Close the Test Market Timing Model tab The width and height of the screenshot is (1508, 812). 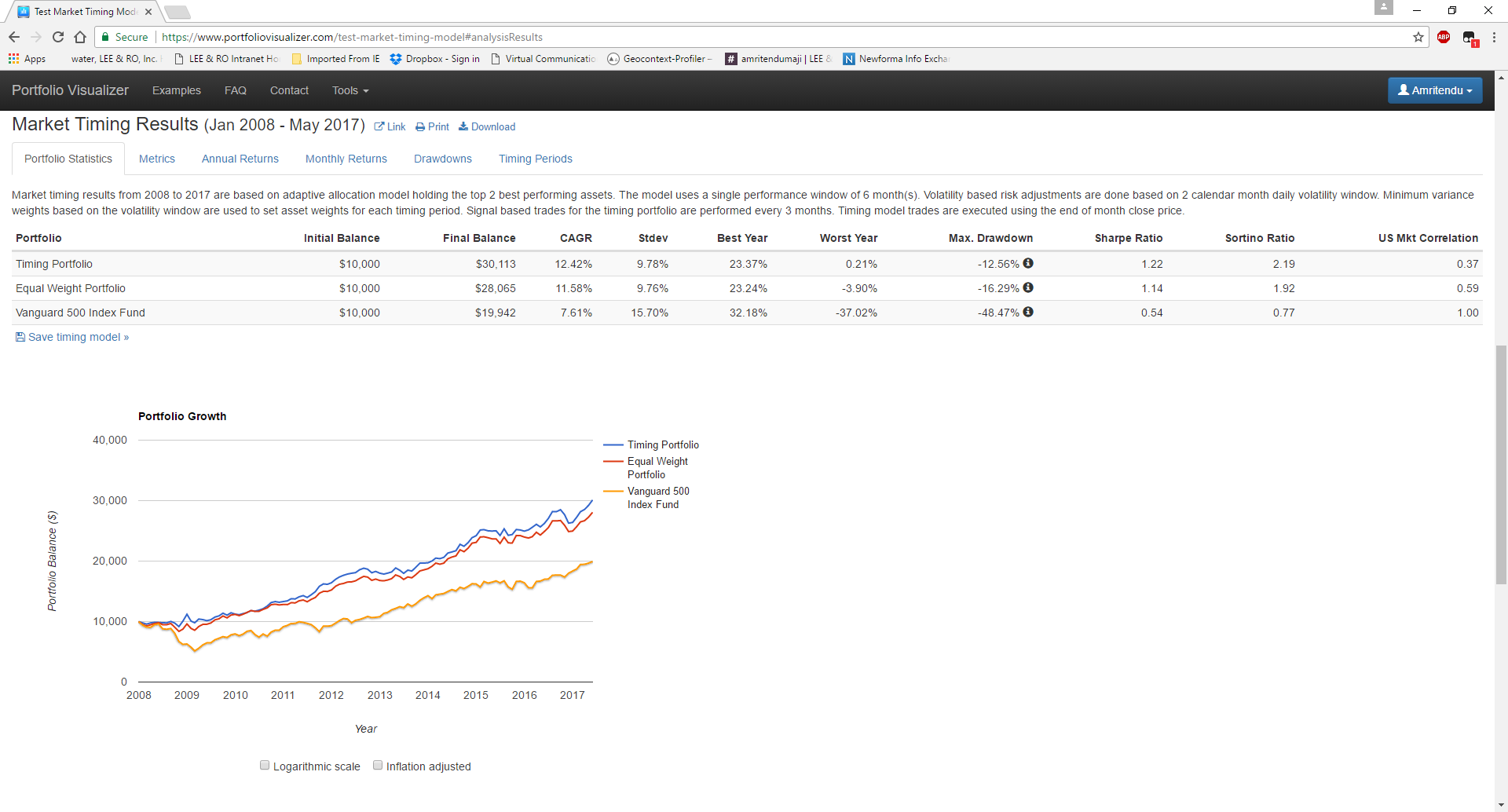point(148,12)
